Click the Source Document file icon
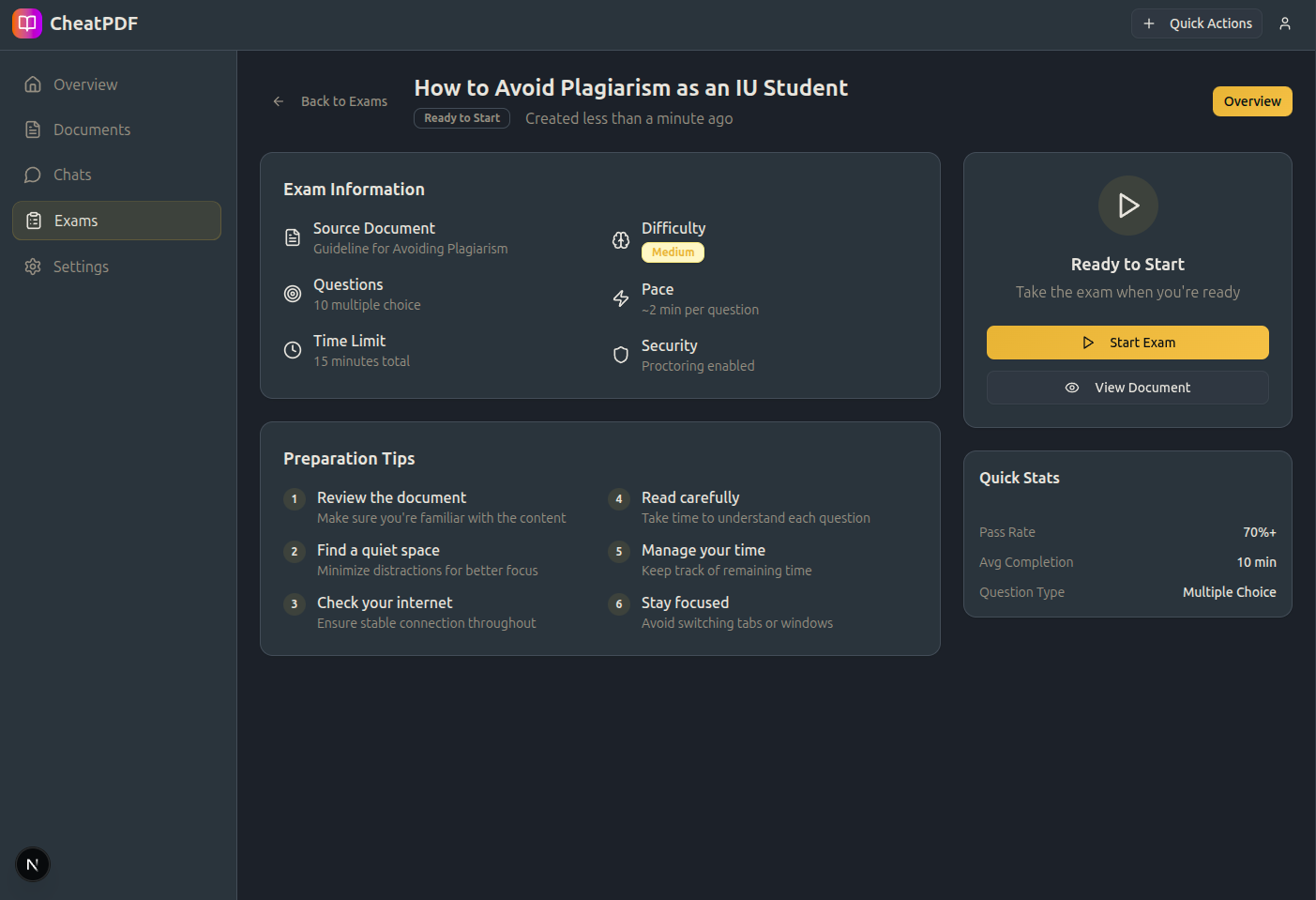Viewport: 1316px width, 900px height. coord(293,237)
